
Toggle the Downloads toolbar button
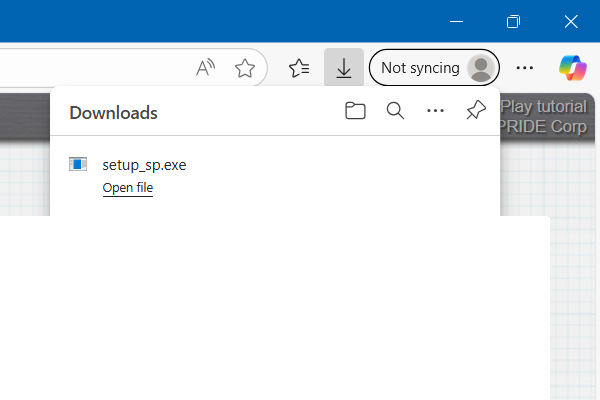coord(344,68)
